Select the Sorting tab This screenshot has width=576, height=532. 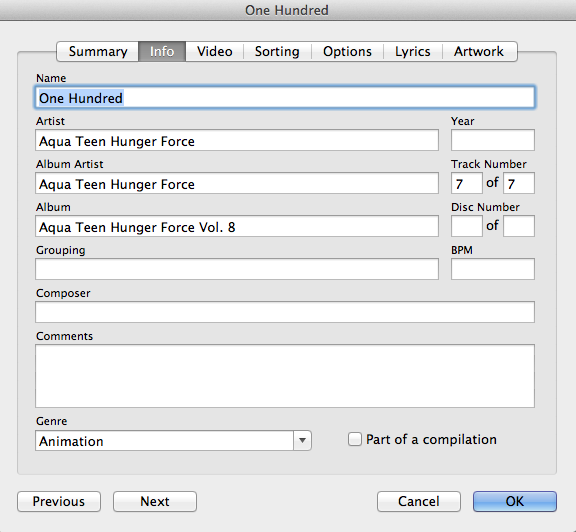pyautogui.click(x=277, y=51)
